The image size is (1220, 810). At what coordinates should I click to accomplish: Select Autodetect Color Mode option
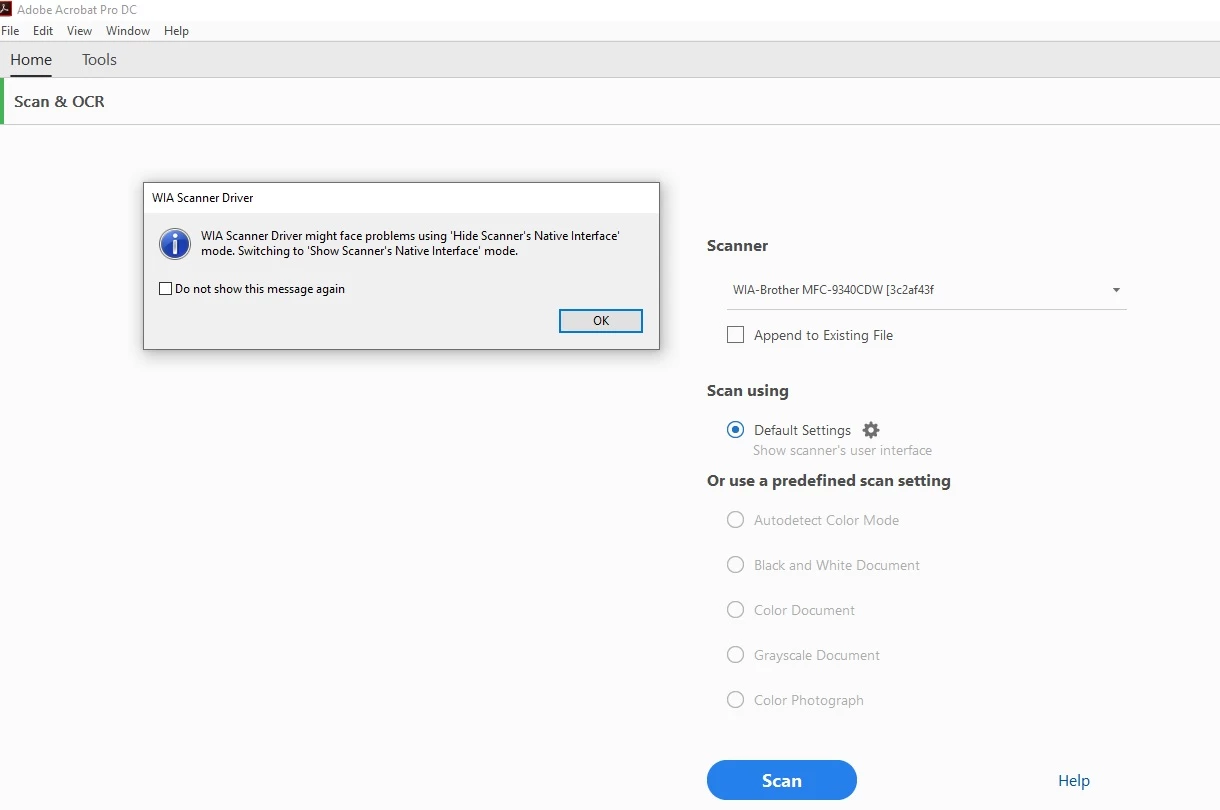[736, 520]
